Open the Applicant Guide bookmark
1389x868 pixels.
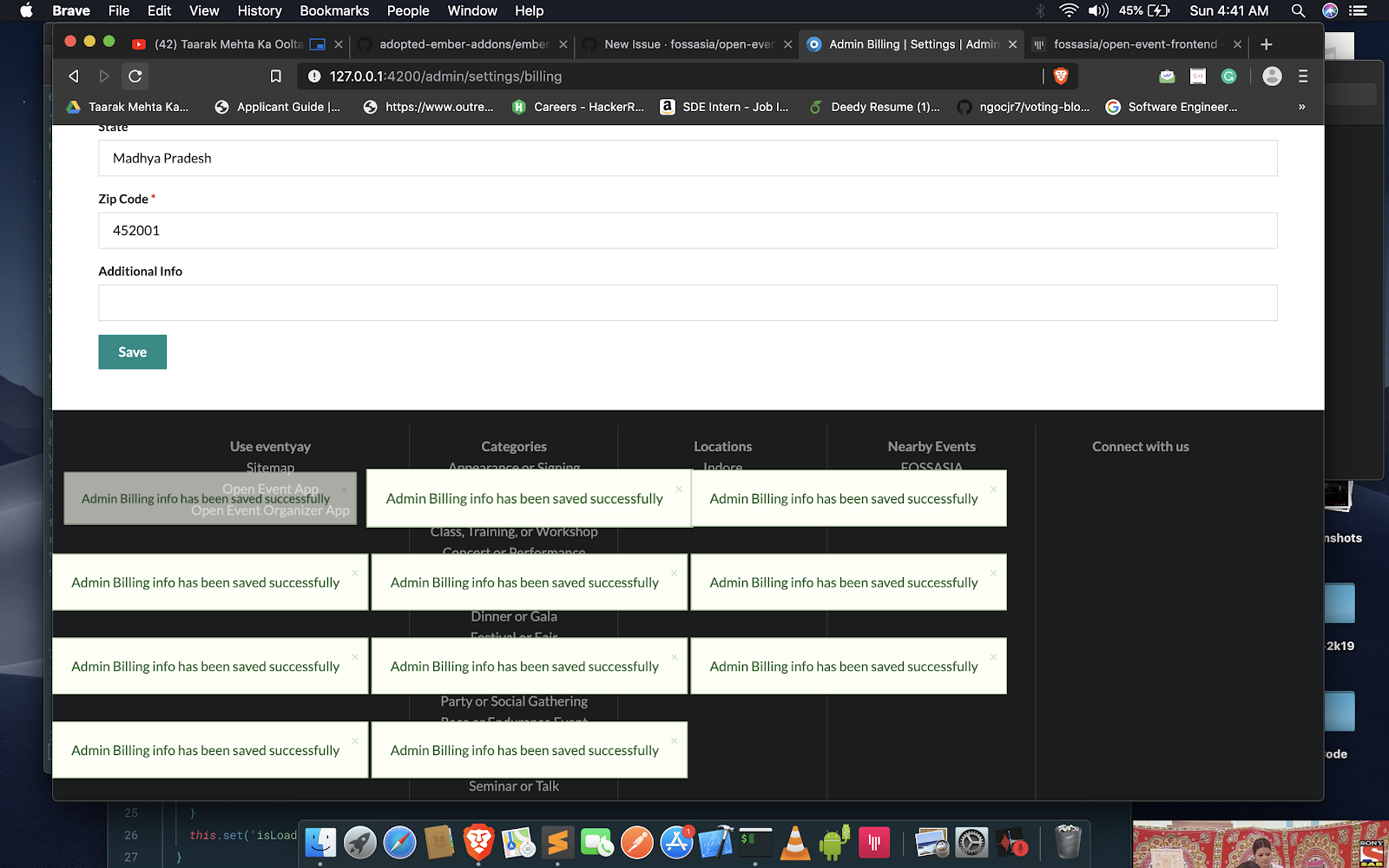click(278, 107)
